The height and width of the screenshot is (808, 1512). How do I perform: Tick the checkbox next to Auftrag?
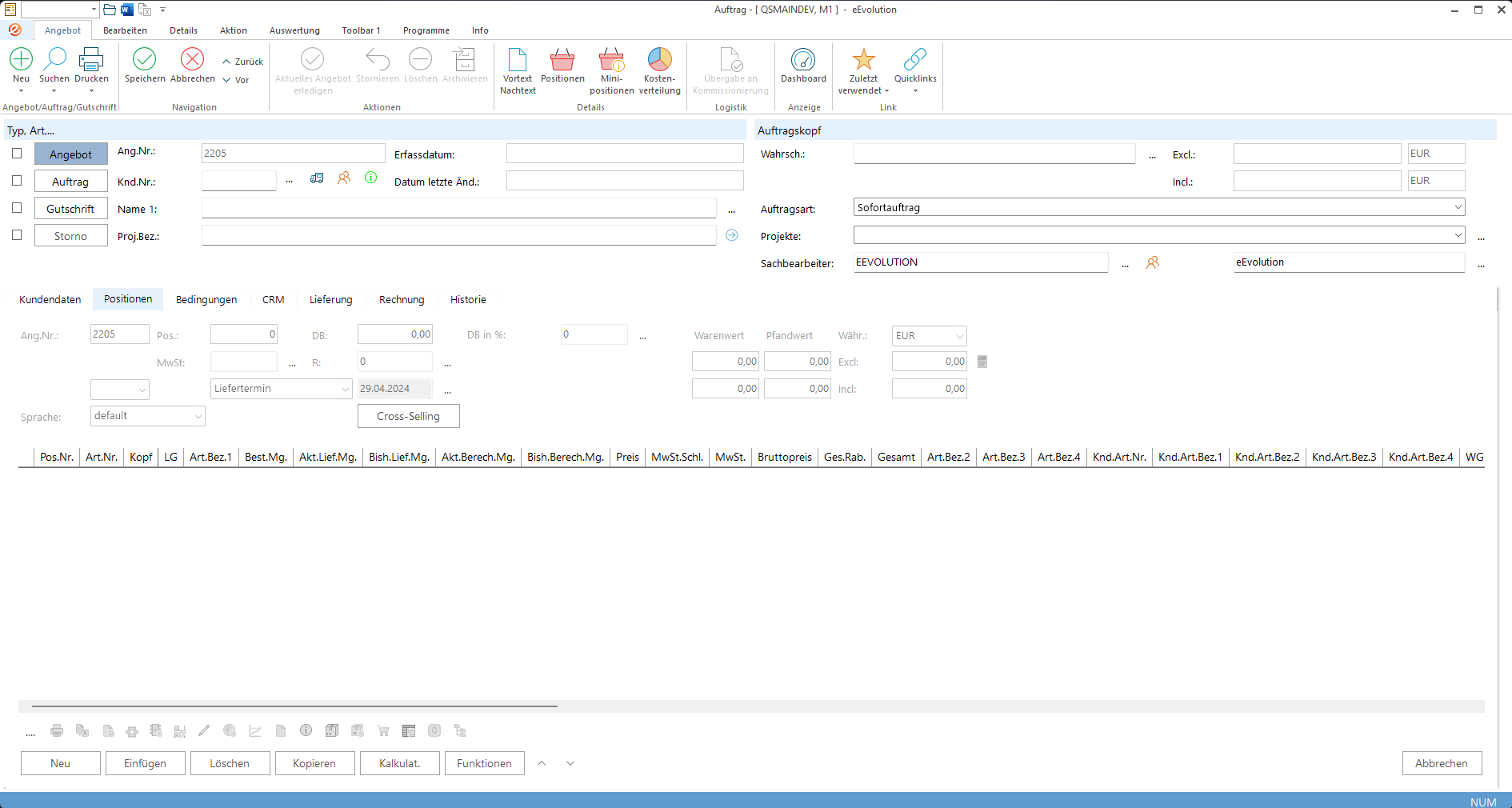click(17, 181)
